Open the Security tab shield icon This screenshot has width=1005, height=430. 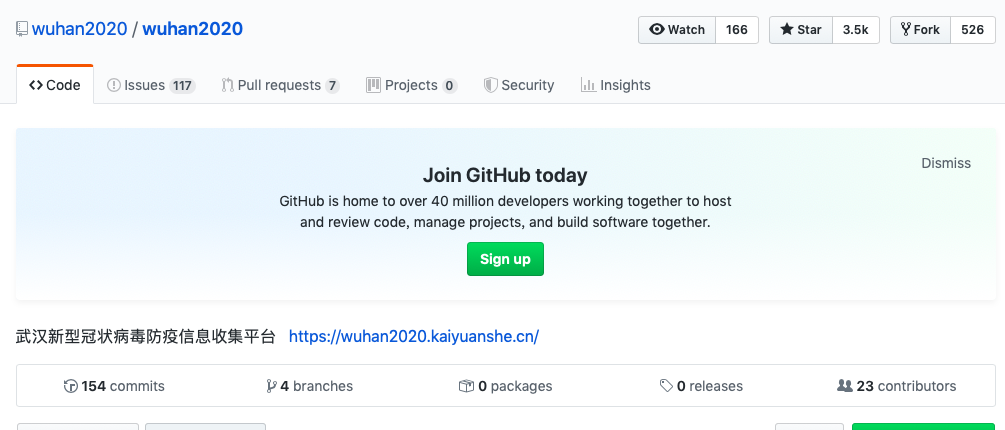point(491,85)
